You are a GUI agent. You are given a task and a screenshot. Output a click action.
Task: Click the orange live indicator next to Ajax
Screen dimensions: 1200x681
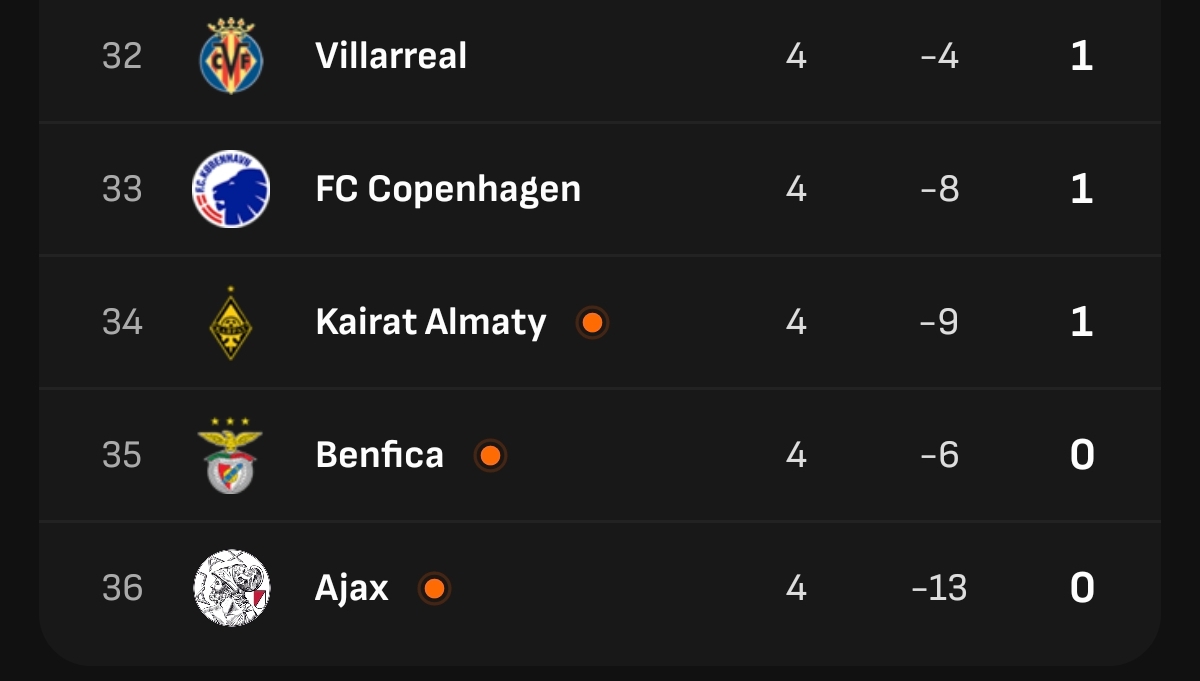[434, 589]
